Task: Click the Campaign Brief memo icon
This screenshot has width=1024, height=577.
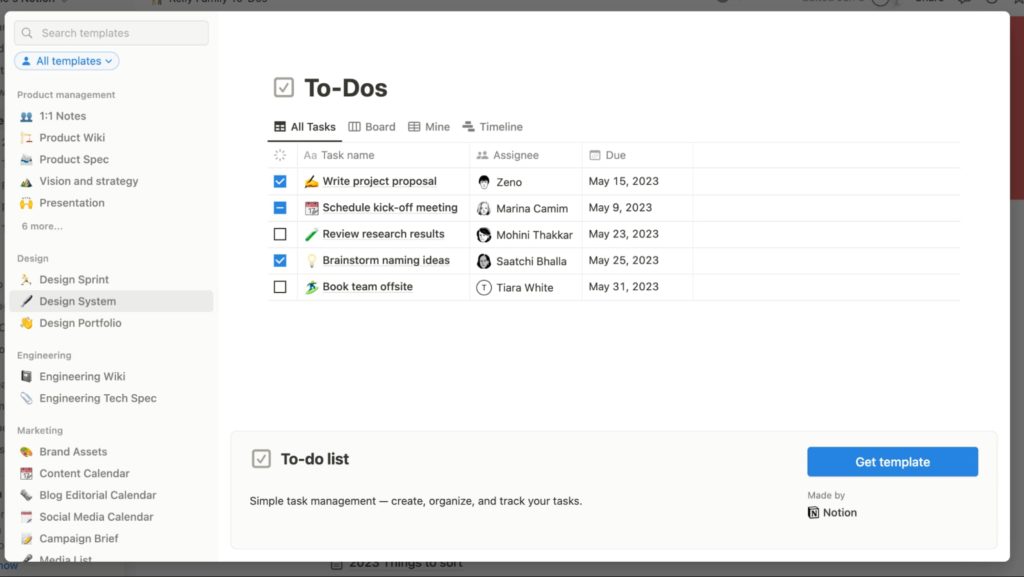Action: click(x=26, y=538)
